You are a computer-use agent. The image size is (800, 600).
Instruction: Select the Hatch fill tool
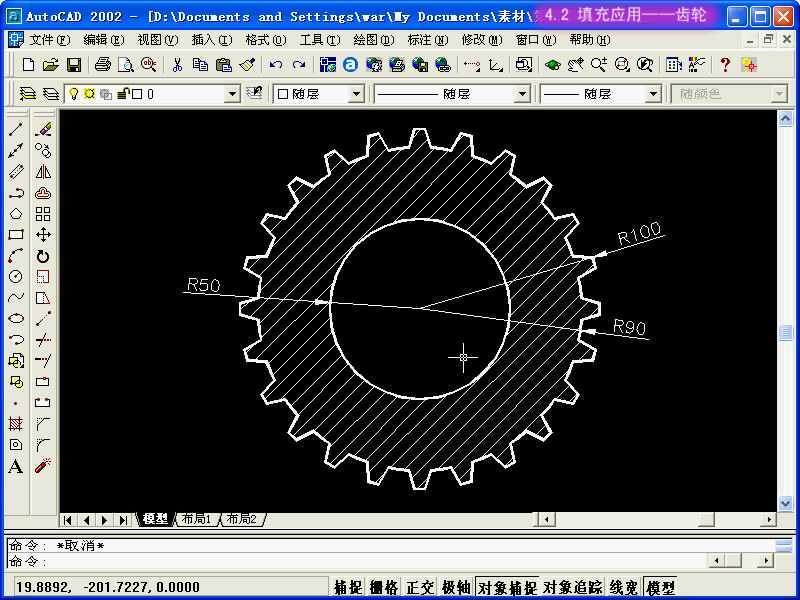pos(16,423)
